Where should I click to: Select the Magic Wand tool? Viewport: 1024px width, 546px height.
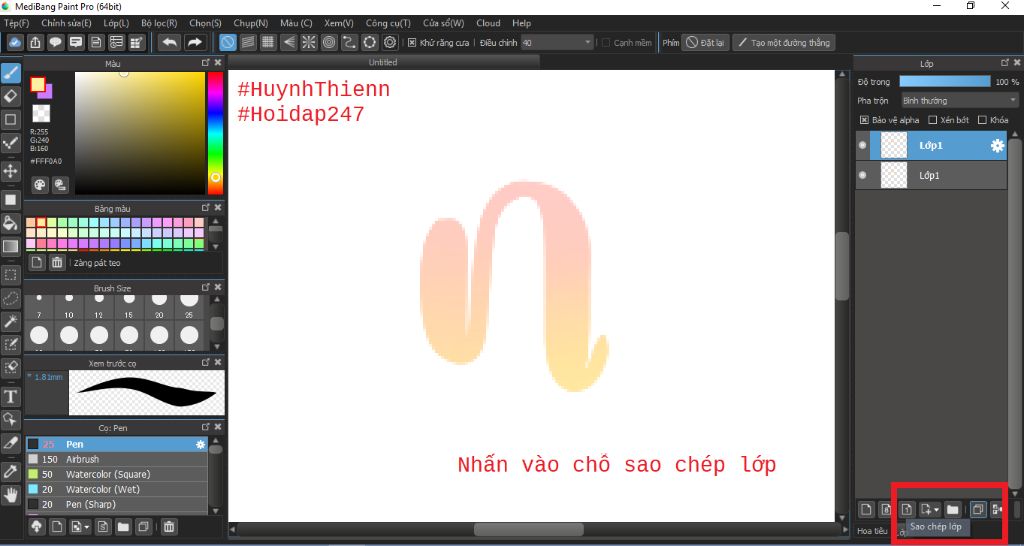pos(11,321)
